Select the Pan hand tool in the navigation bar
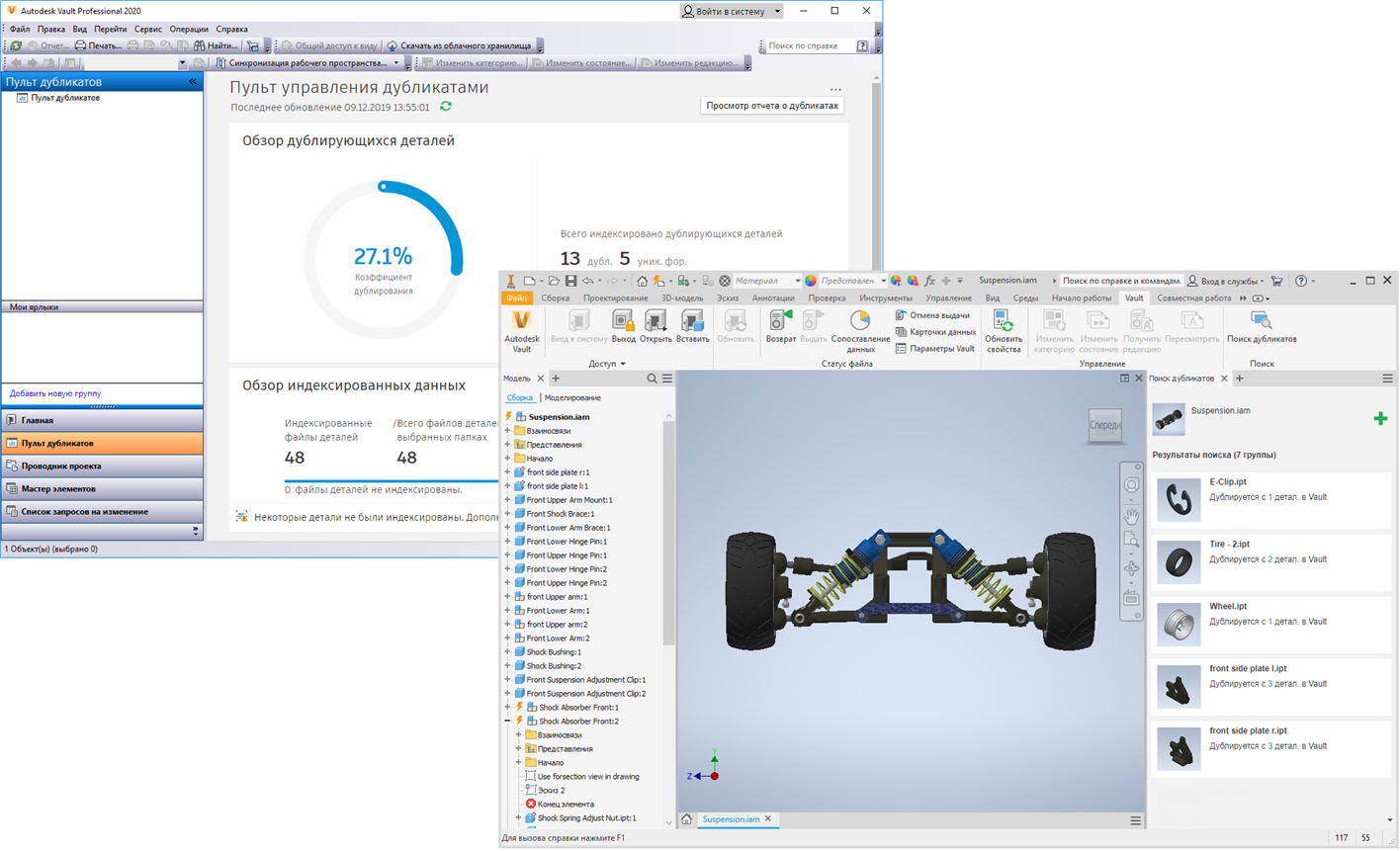Image resolution: width=1400 pixels, height=851 pixels. pyautogui.click(x=1131, y=515)
